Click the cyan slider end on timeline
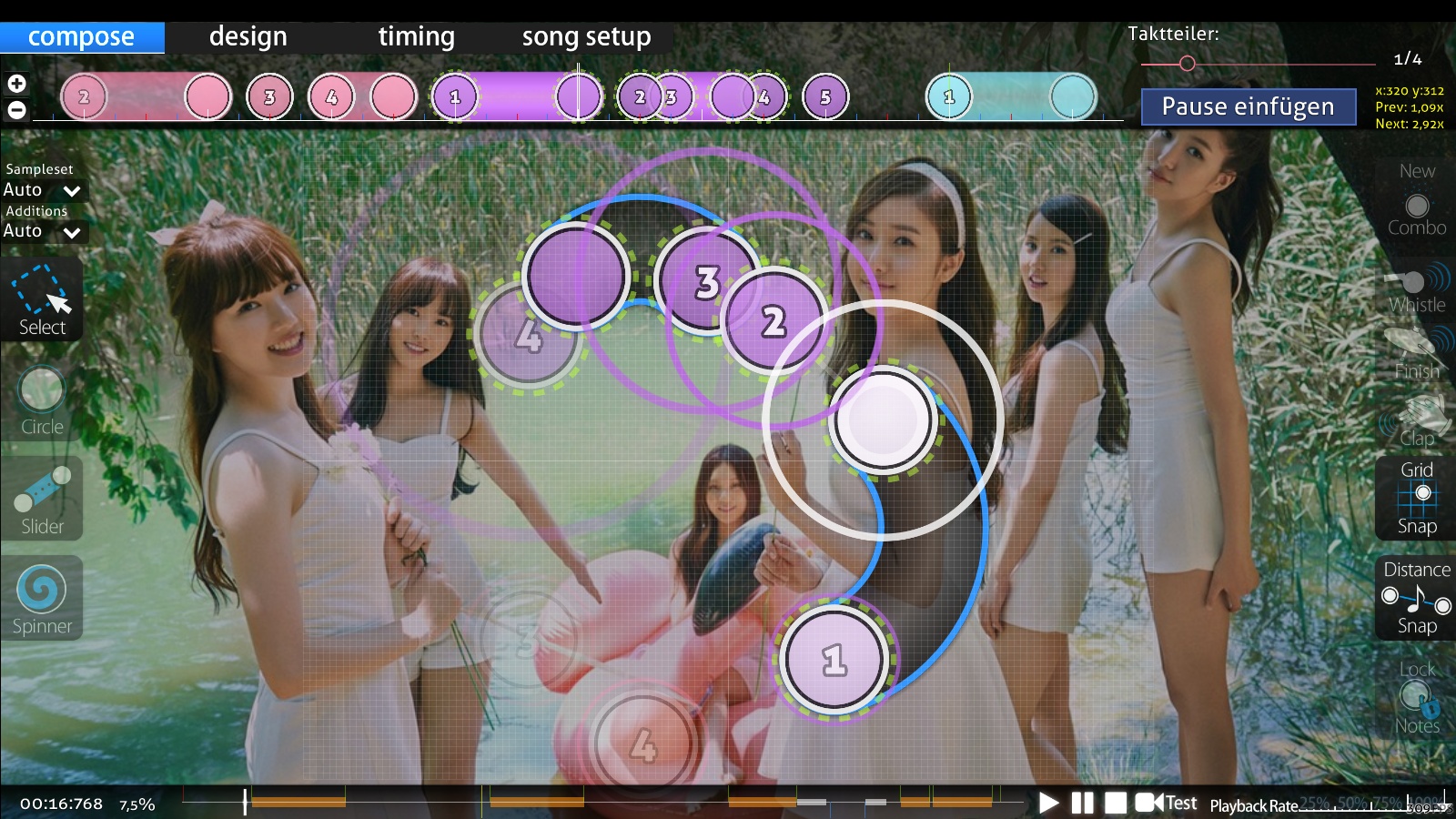1456x819 pixels. pyautogui.click(x=1073, y=96)
